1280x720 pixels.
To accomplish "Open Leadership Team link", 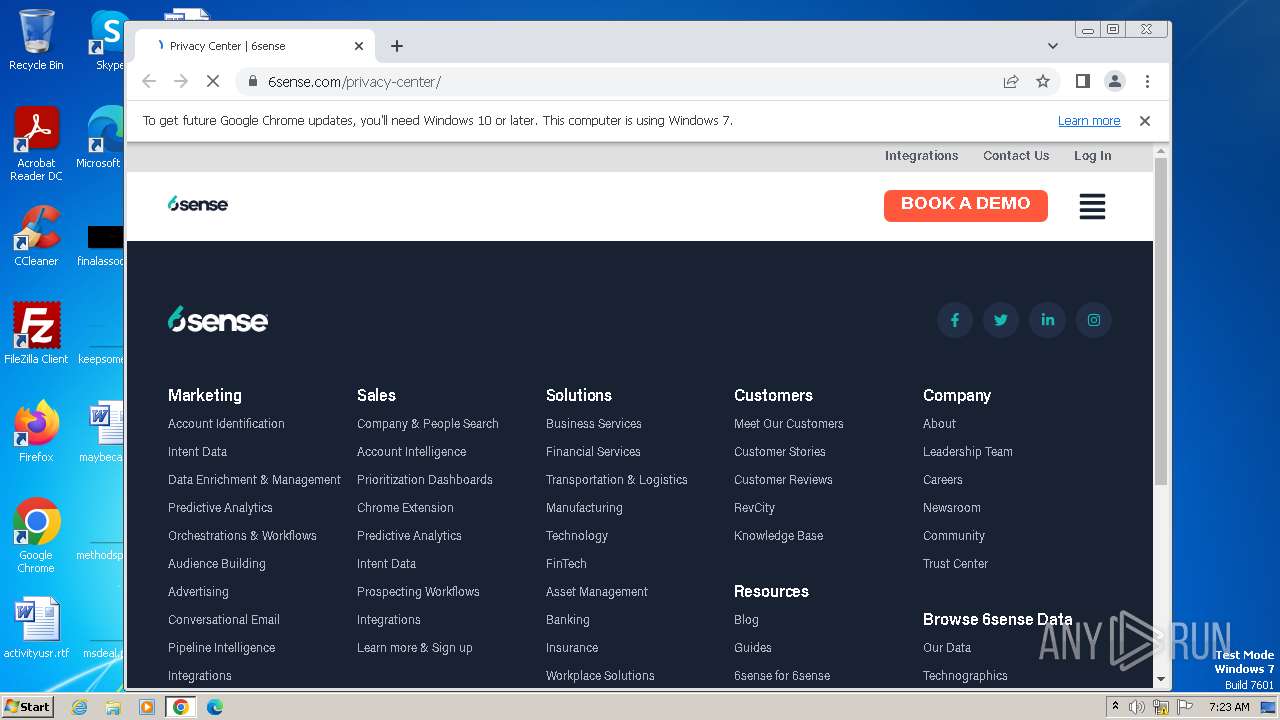I will click(968, 452).
